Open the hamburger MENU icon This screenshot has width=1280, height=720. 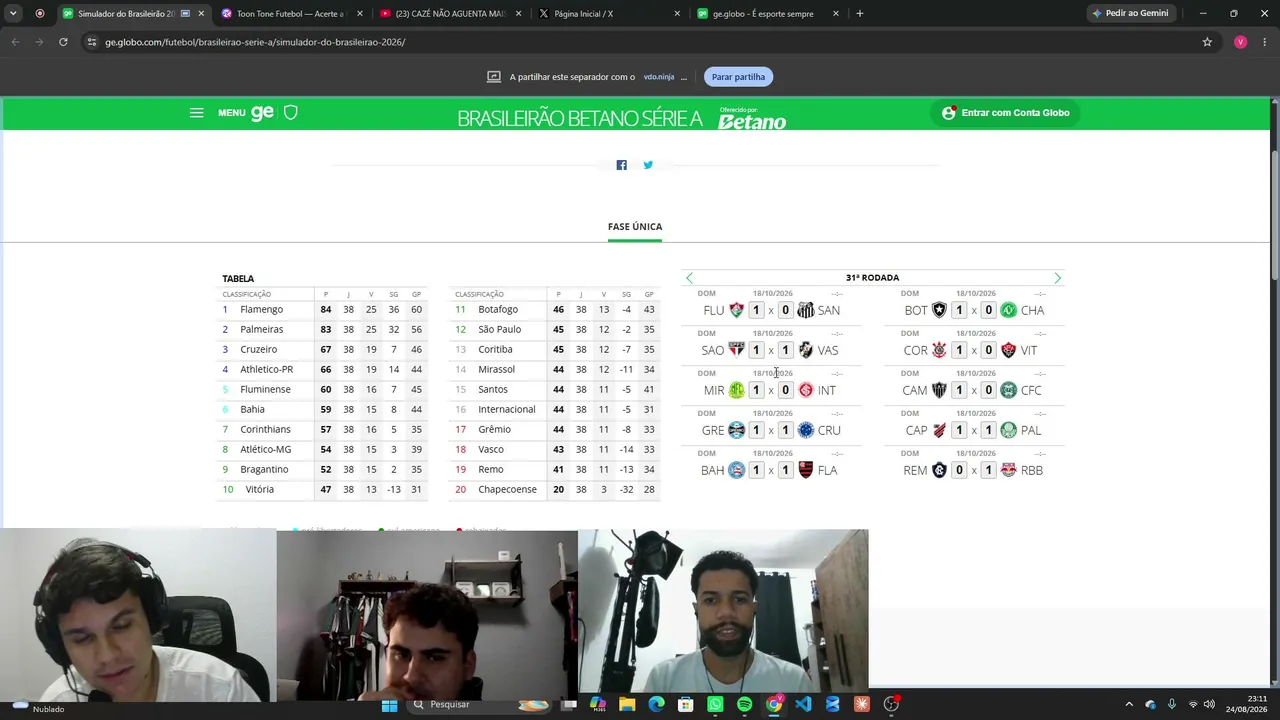[x=196, y=113]
